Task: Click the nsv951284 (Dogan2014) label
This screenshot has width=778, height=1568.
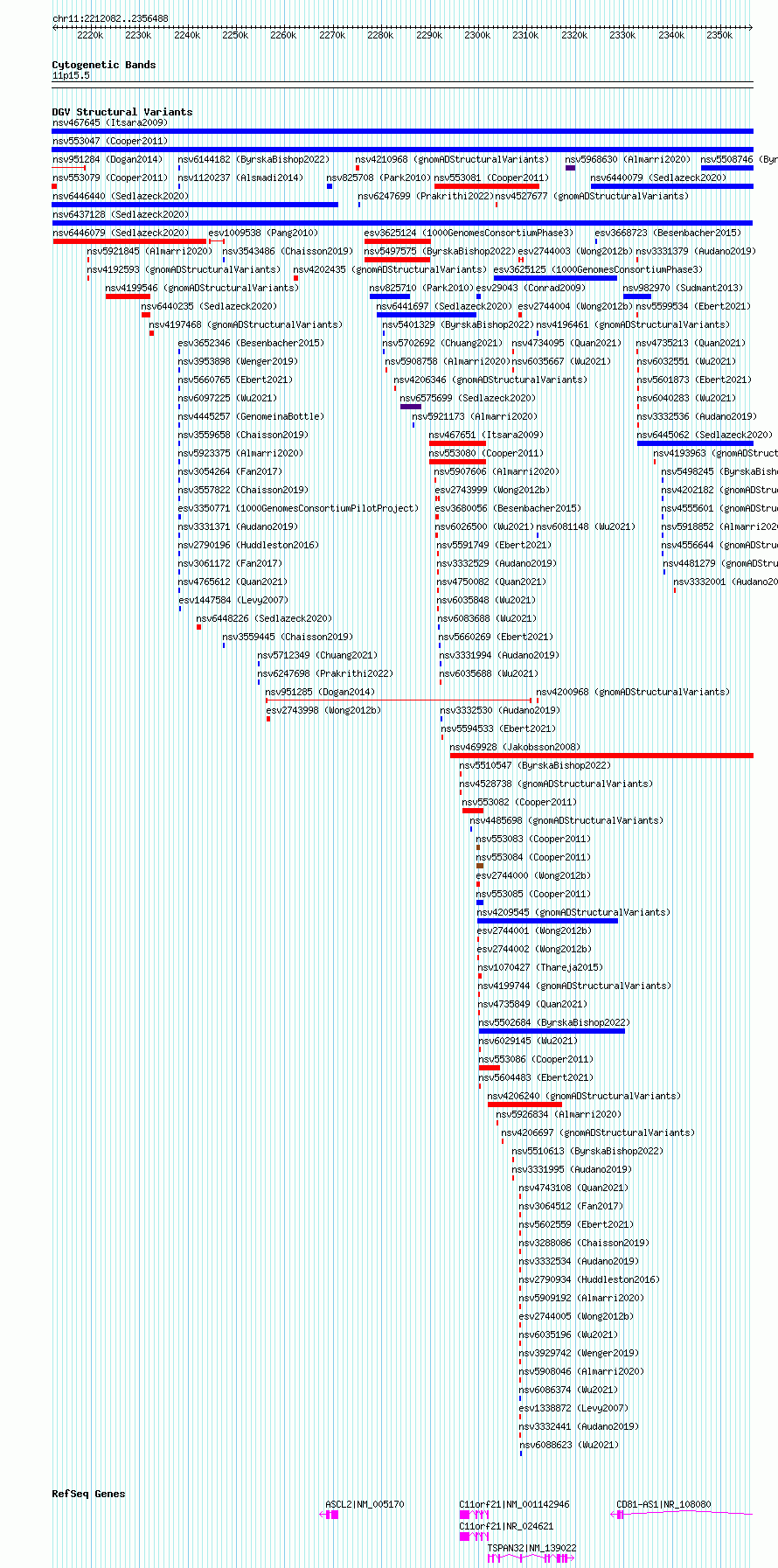Action: pos(107,159)
